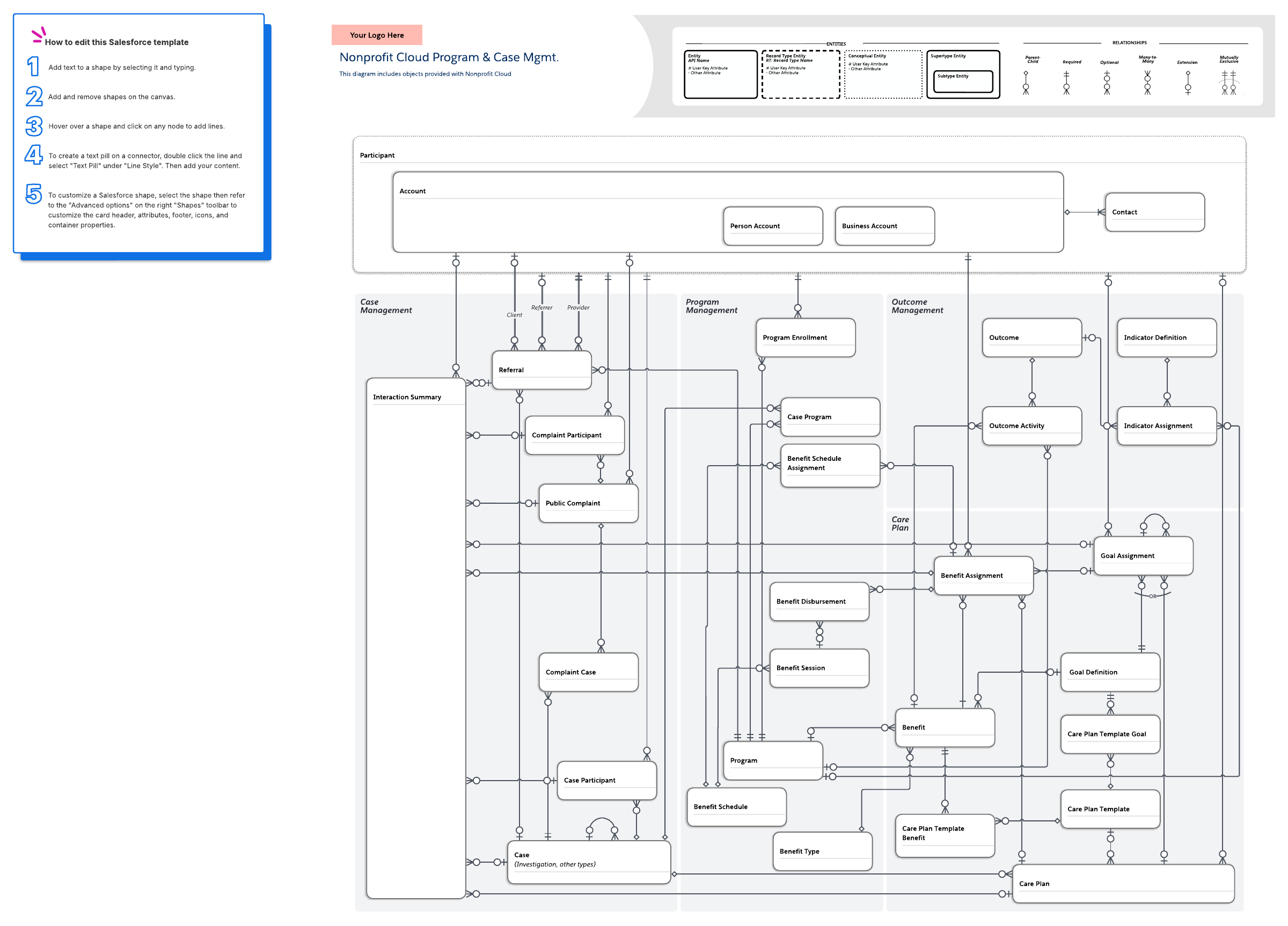Click the blue number 3 step icon
Image resolution: width=1288 pixels, height=926 pixels.
click(34, 126)
